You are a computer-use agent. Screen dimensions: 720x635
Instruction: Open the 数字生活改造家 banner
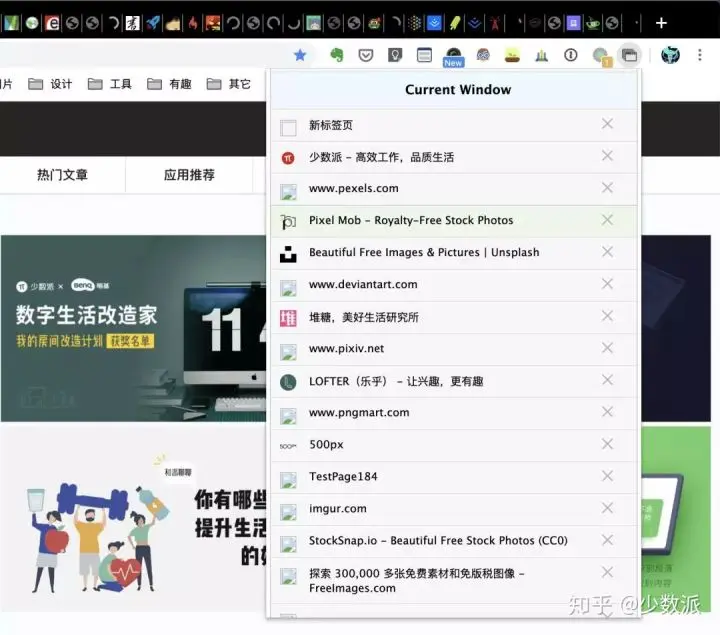coord(133,328)
